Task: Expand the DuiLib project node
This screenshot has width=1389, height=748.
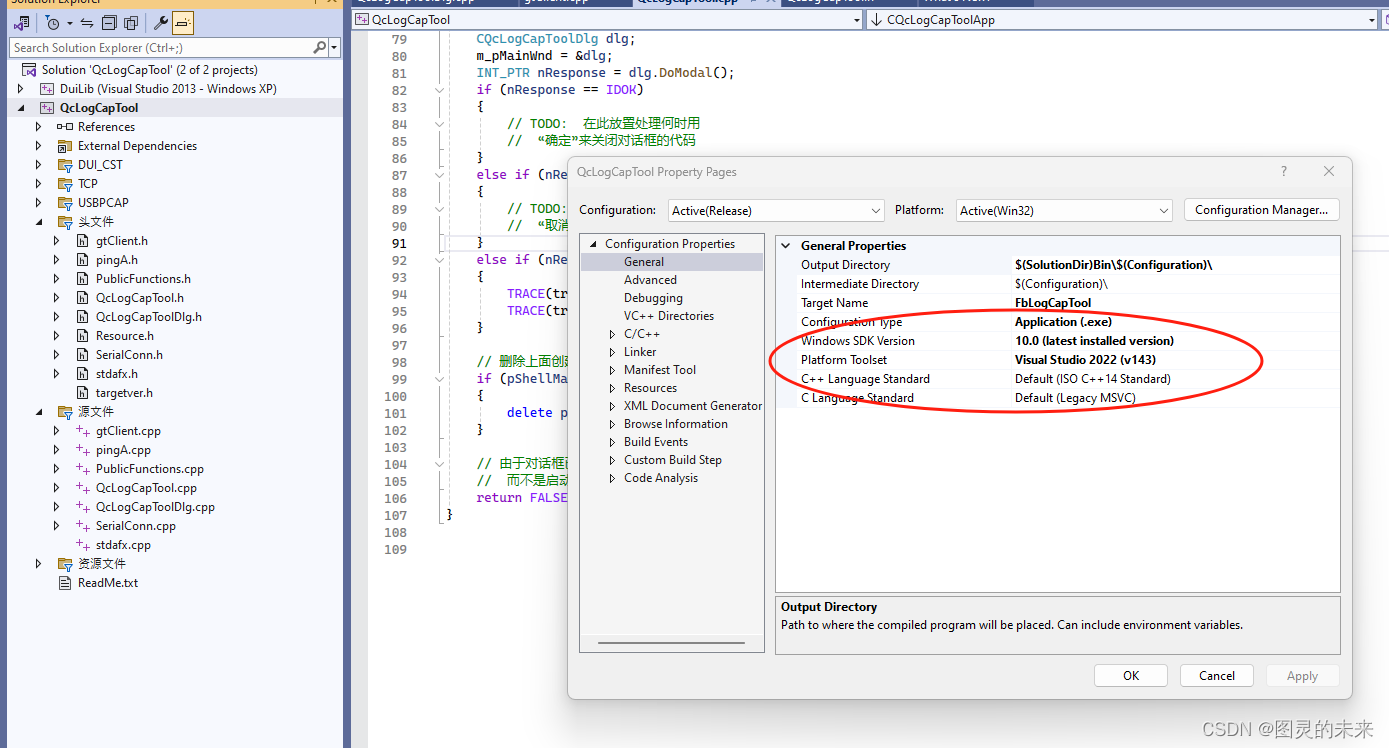Action: 21,89
